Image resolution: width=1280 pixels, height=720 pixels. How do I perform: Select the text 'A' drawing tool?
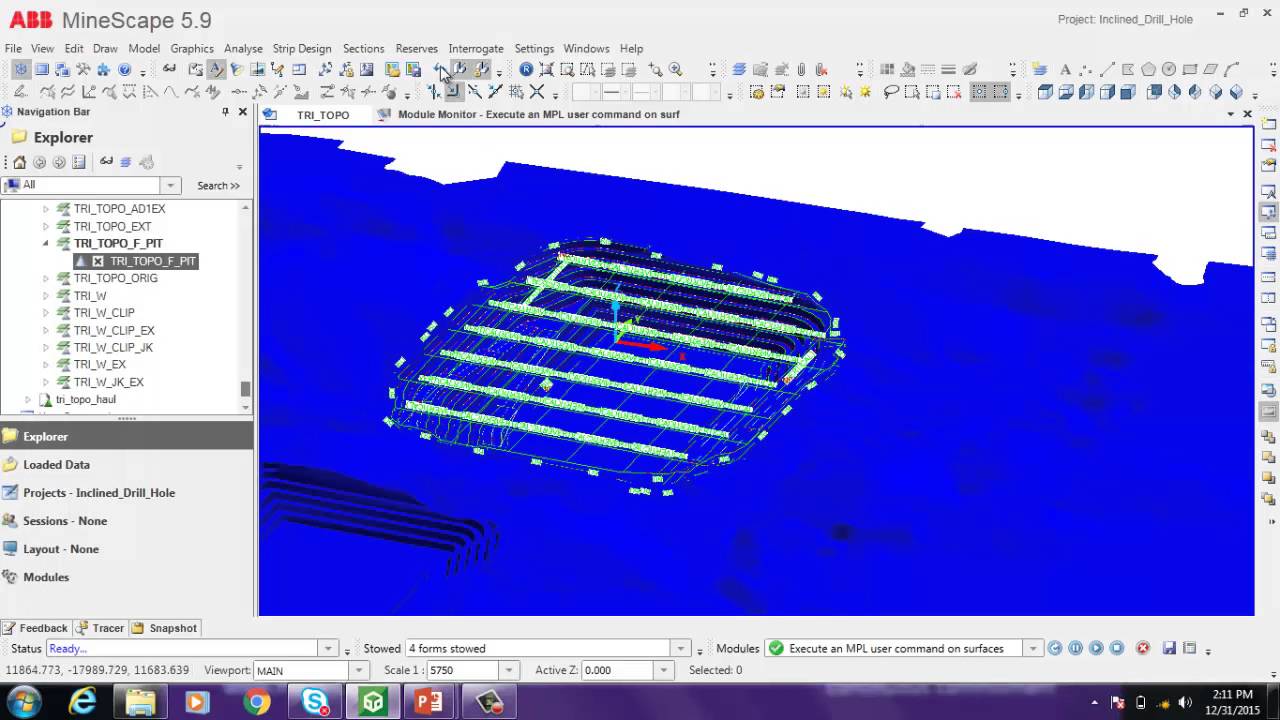click(1065, 70)
